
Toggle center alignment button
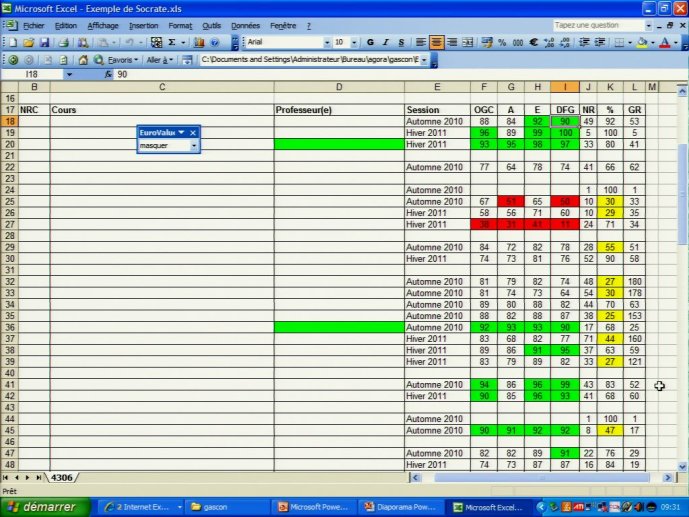(x=436, y=42)
